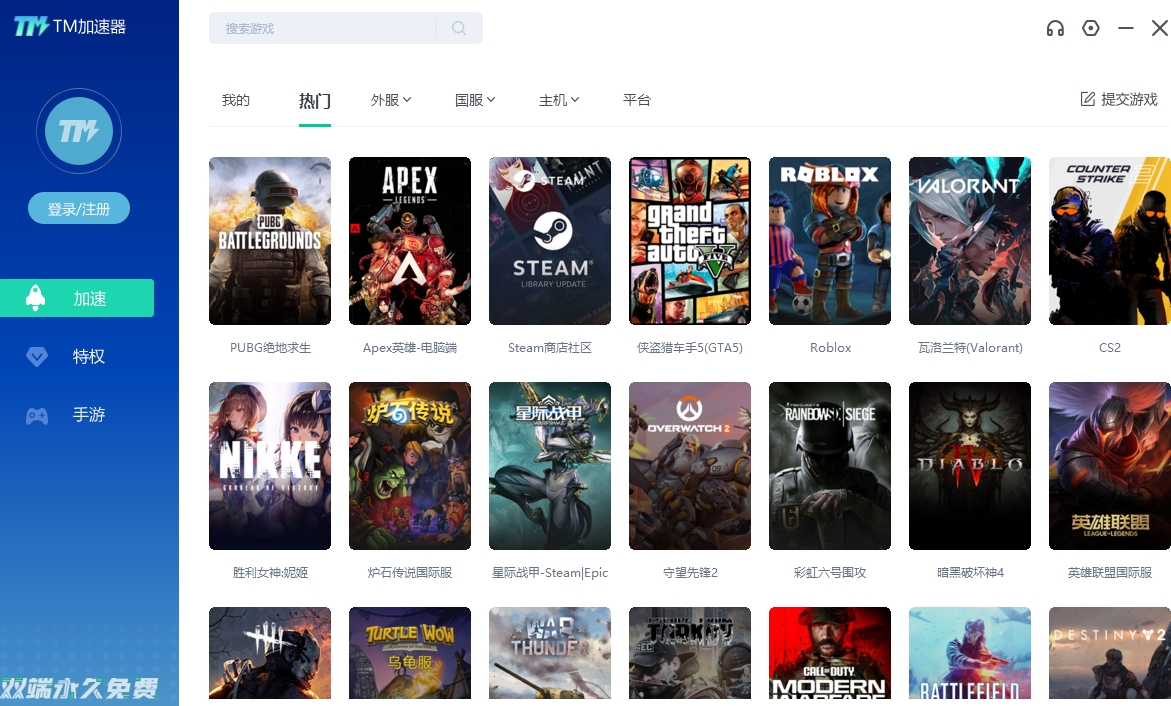Open the NIKKE game cover

point(270,465)
